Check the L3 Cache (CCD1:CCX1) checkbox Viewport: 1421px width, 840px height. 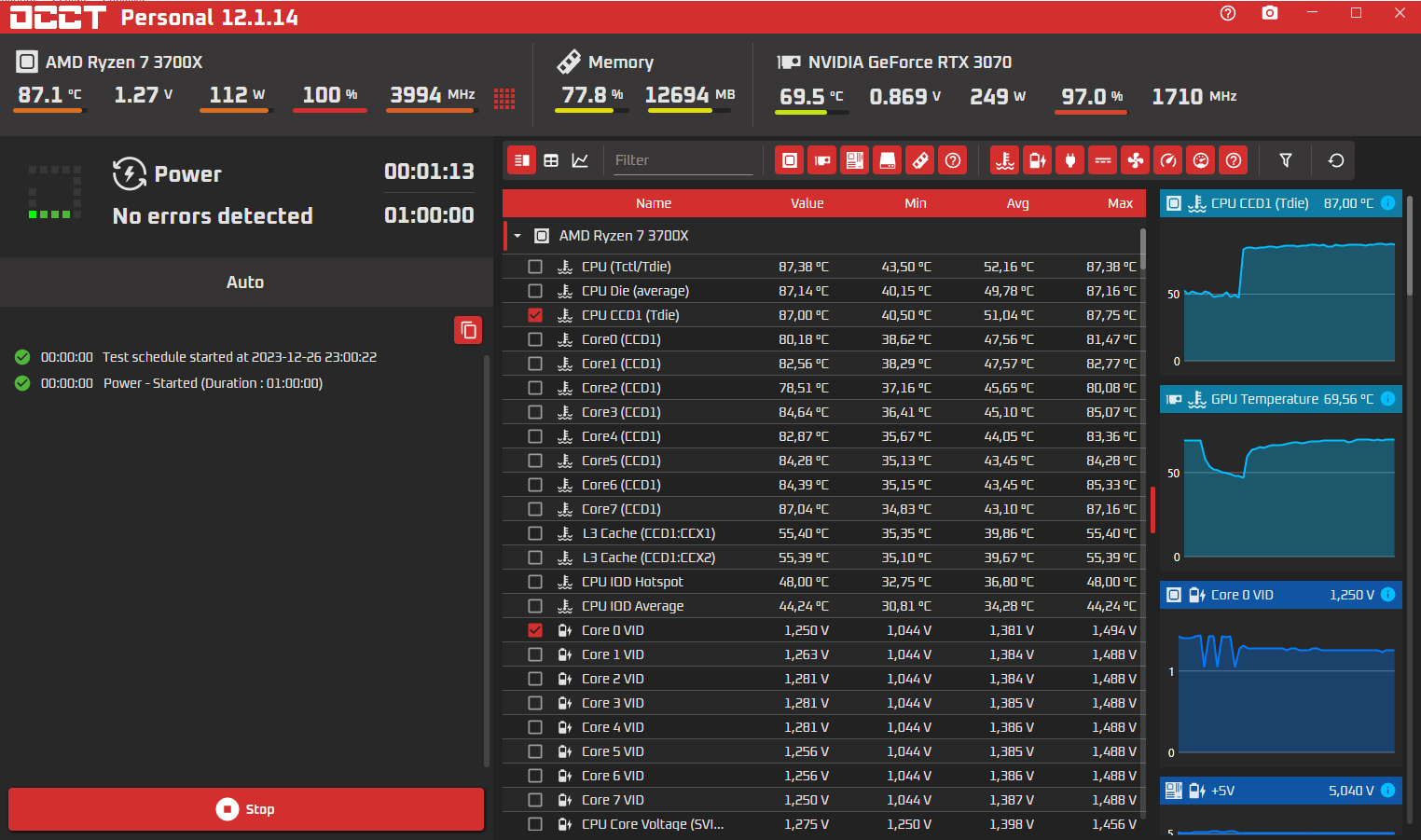535,533
